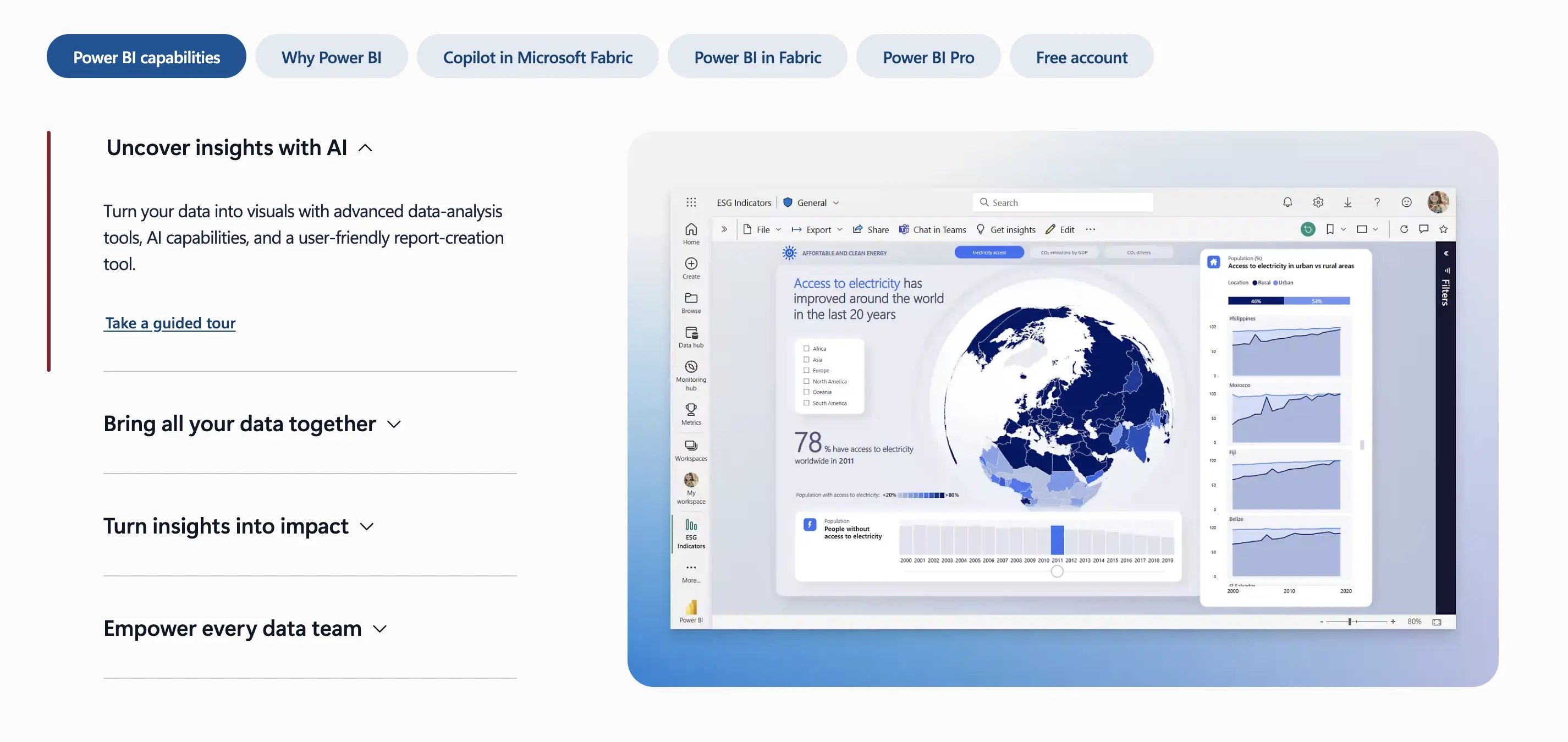Viewport: 1568px width, 742px height.
Task: Check the South America checkbox
Action: pos(806,403)
